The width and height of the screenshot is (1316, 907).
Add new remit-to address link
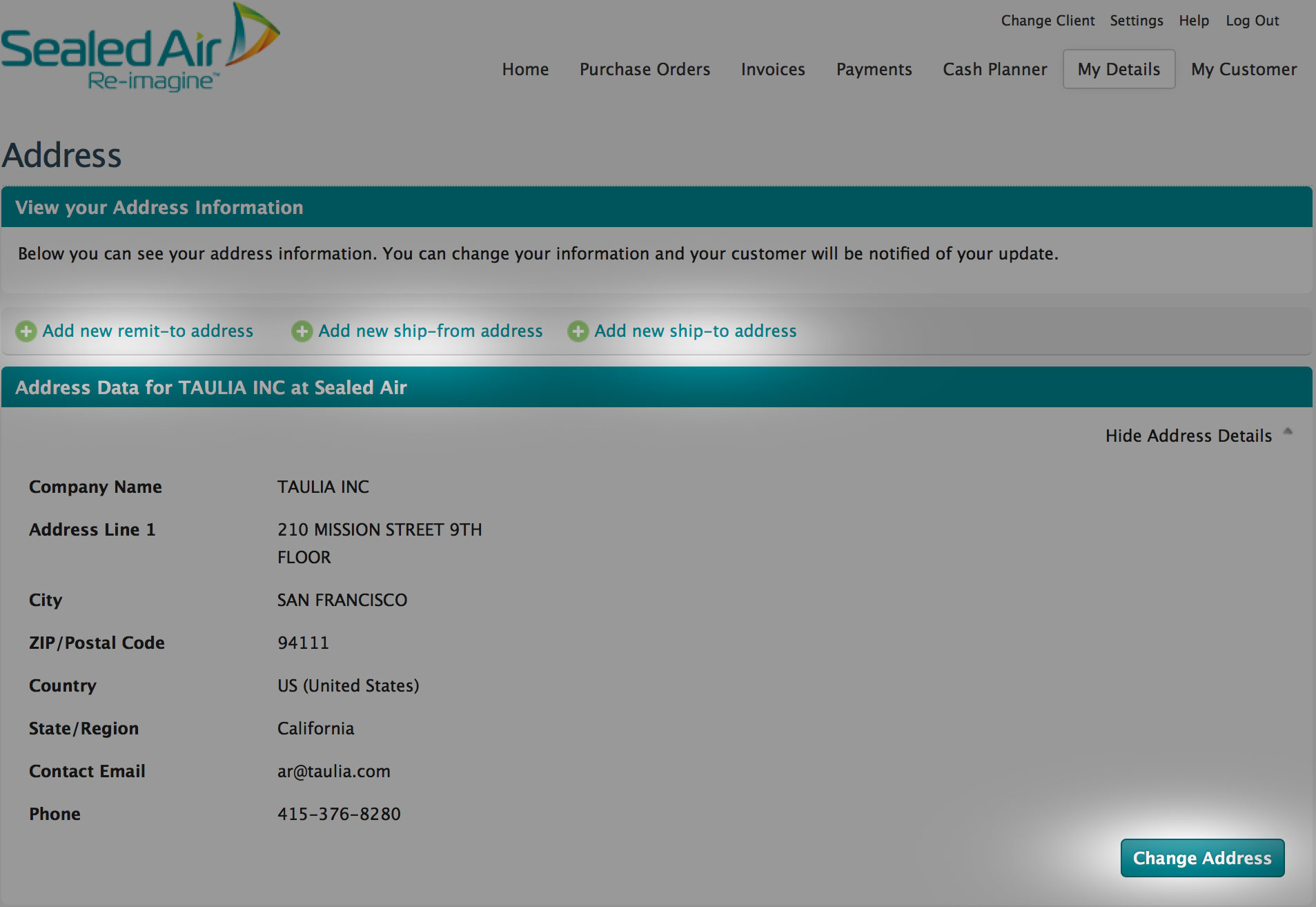148,331
